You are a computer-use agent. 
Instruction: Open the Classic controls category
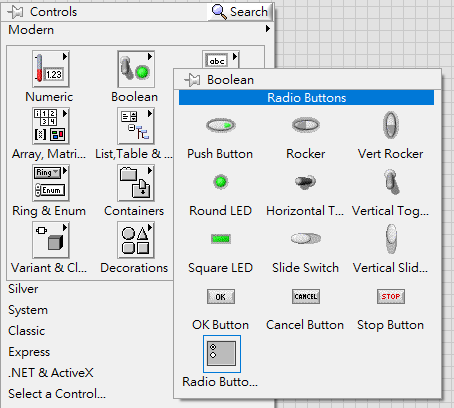27,331
